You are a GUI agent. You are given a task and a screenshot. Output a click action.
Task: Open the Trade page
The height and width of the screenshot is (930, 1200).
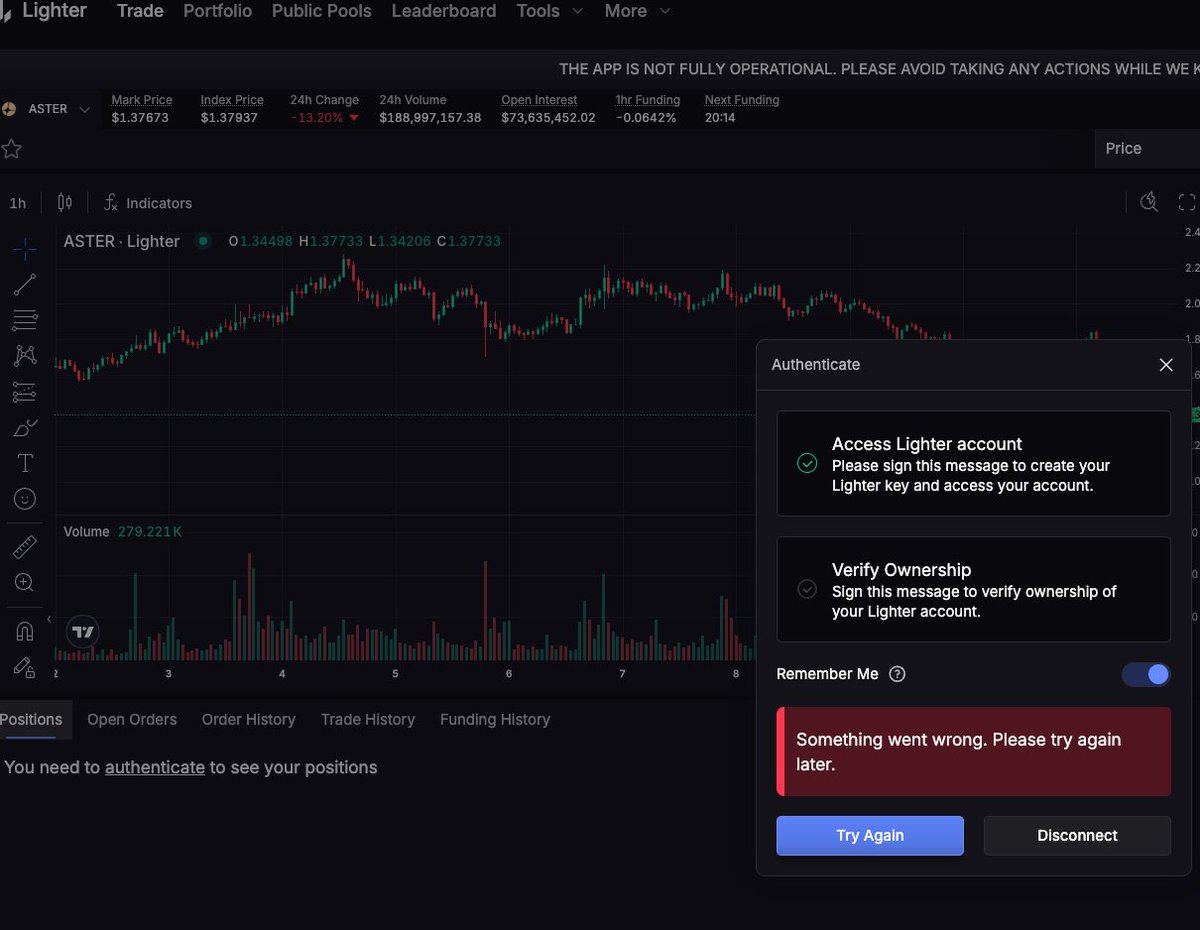(140, 11)
